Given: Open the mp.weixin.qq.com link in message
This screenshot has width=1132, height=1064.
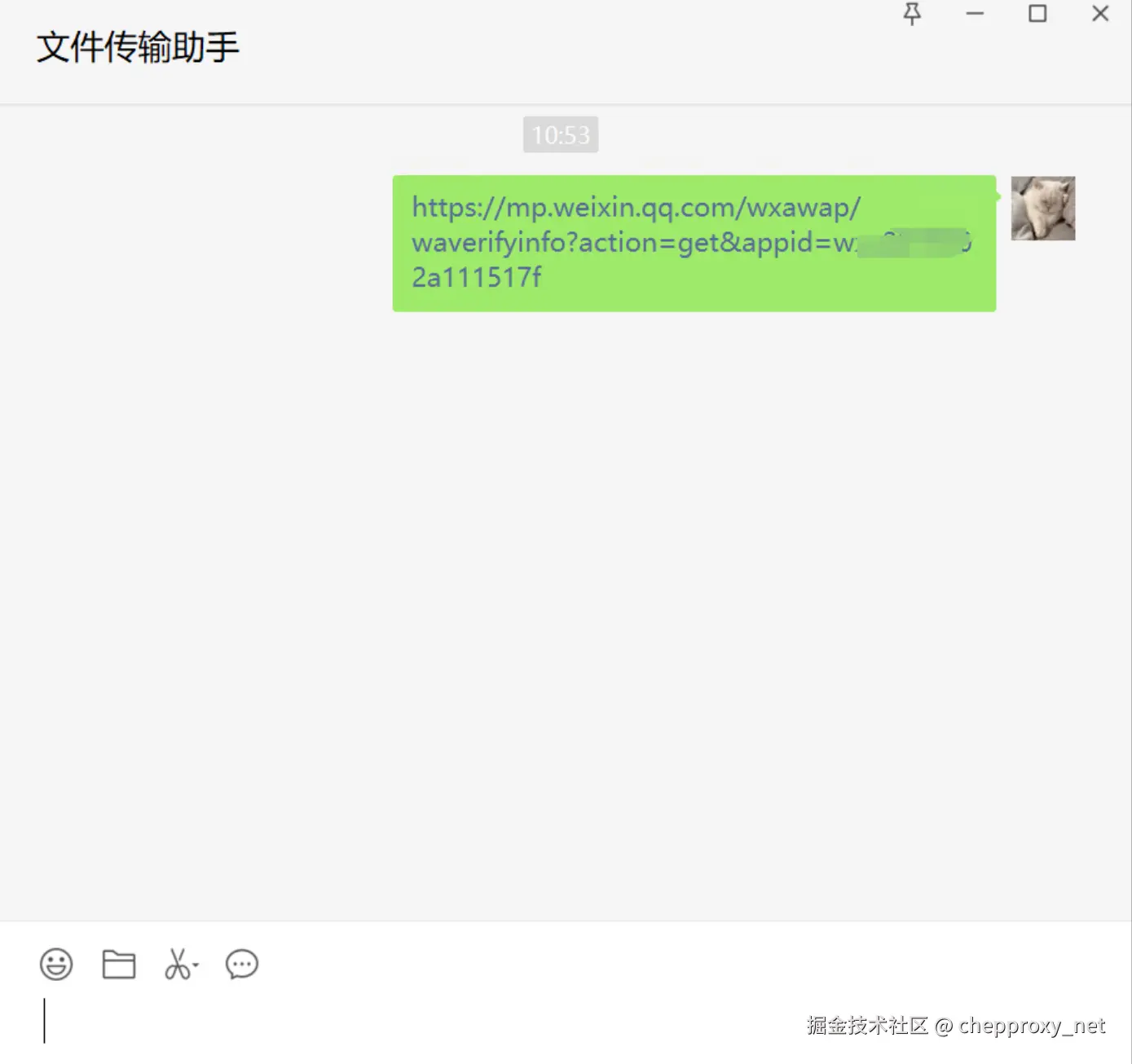Looking at the screenshot, I should 692,242.
